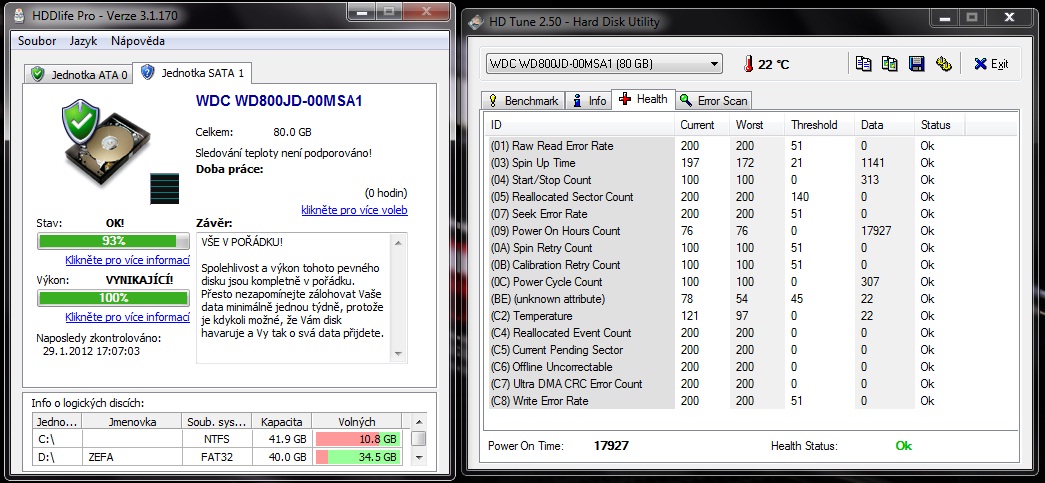Image resolution: width=1045 pixels, height=483 pixels.
Task: Click the up arrow of Závěr text scrollbar
Action: 399,242
